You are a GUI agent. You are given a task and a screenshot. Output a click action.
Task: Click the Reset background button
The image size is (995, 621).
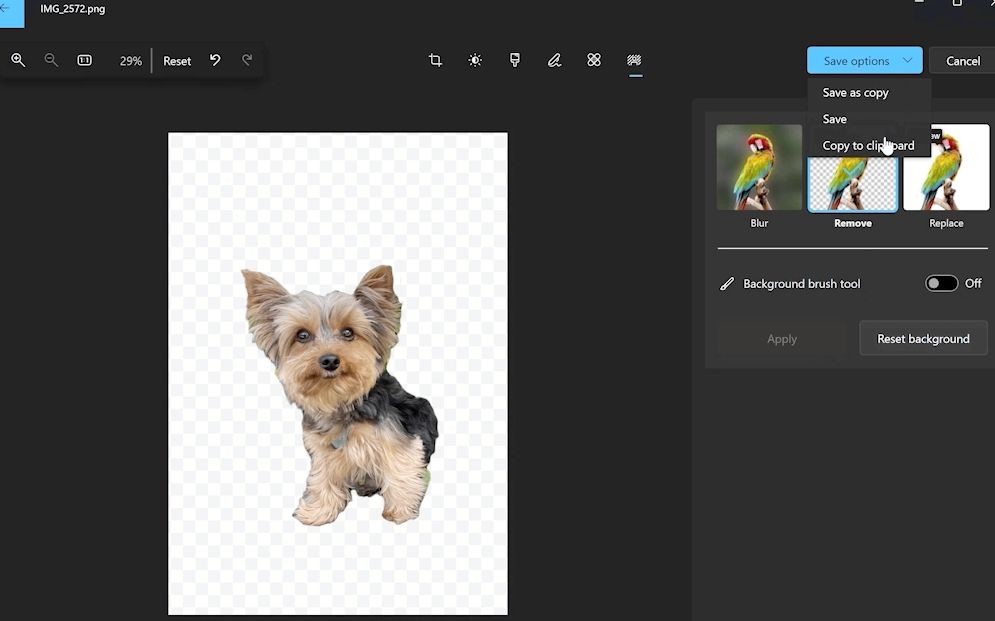pyautogui.click(x=923, y=339)
